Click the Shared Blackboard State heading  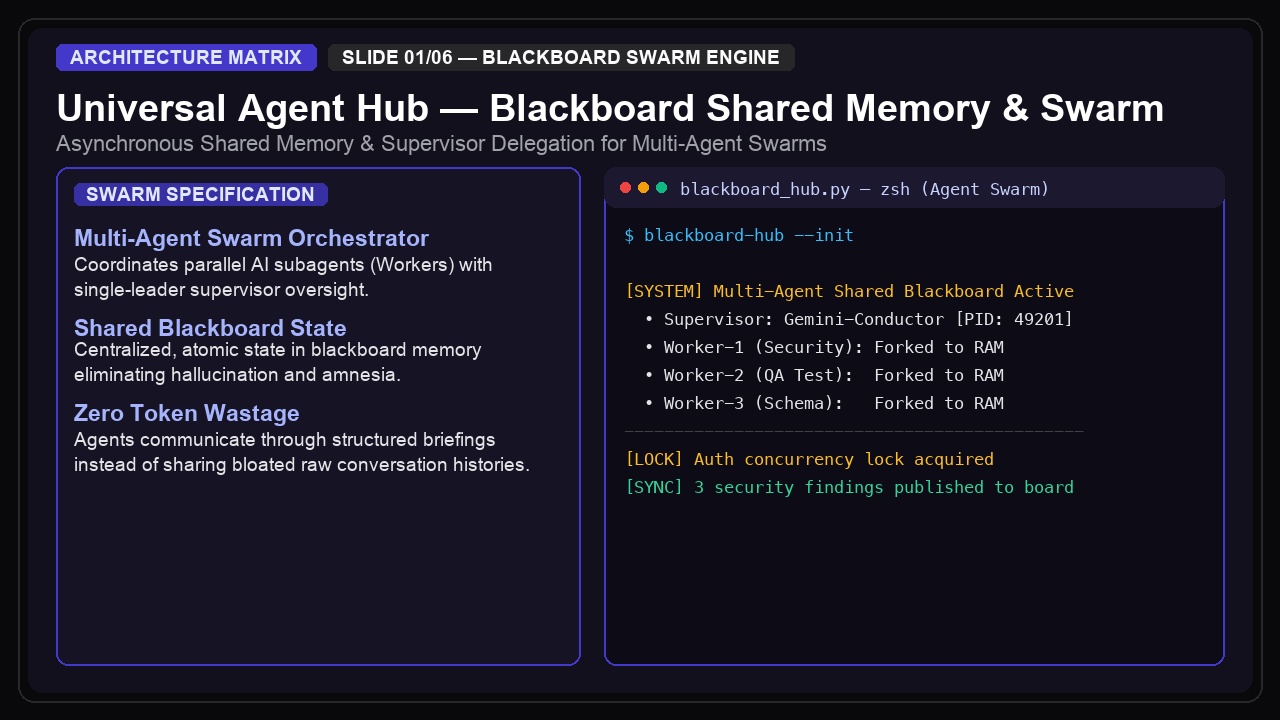click(210, 328)
